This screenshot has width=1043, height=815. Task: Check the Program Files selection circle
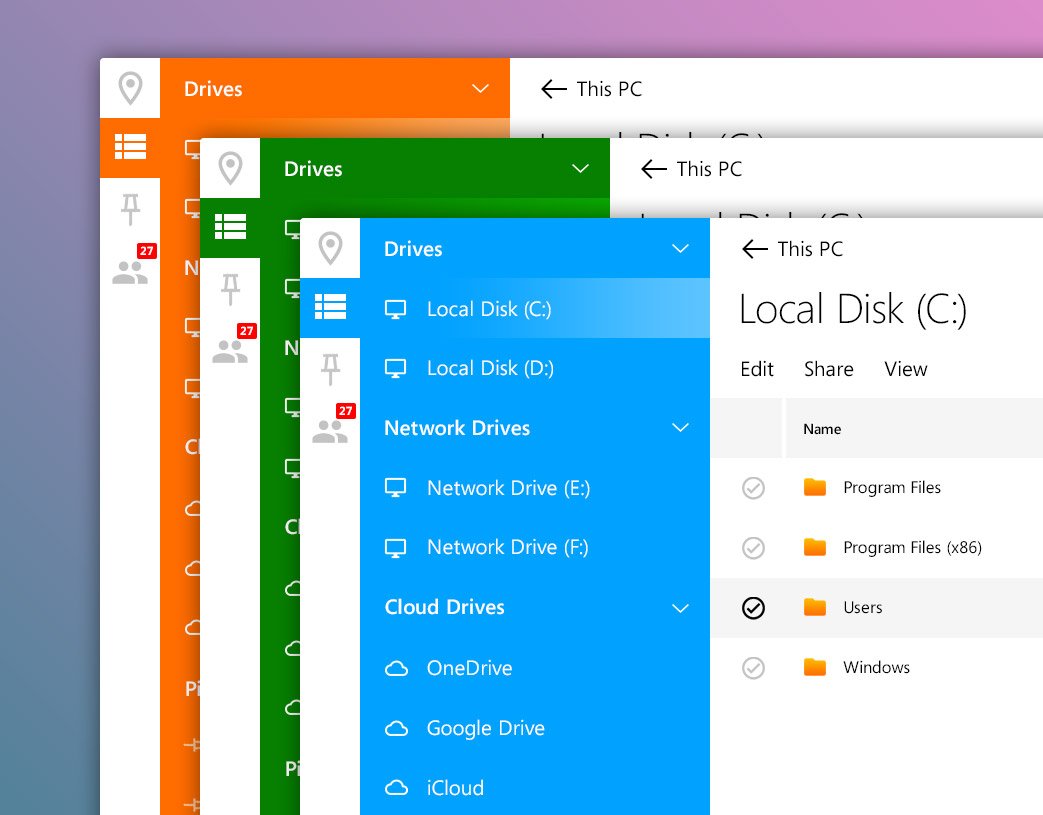click(753, 488)
